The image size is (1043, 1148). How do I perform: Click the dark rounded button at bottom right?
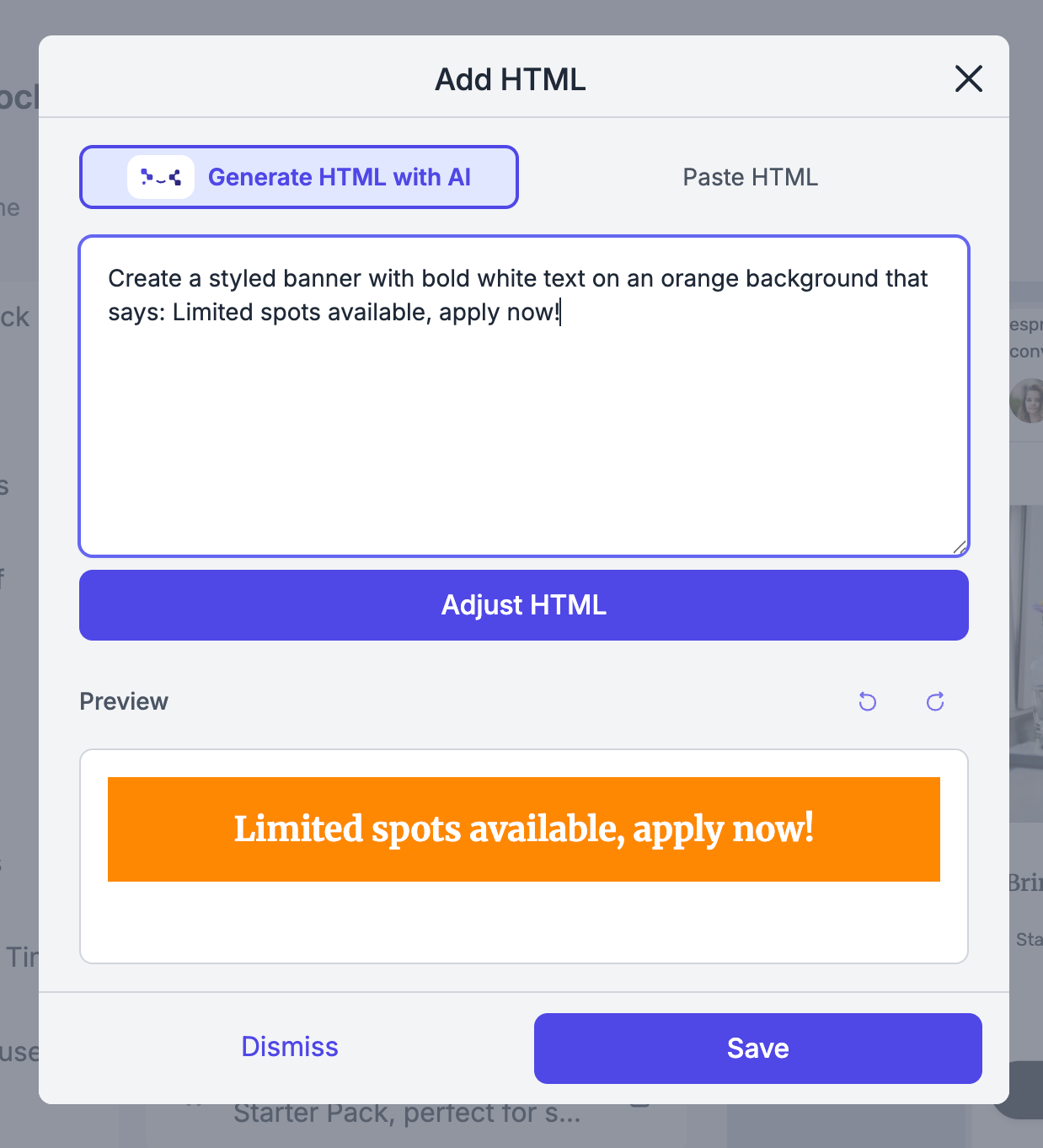1023,1090
